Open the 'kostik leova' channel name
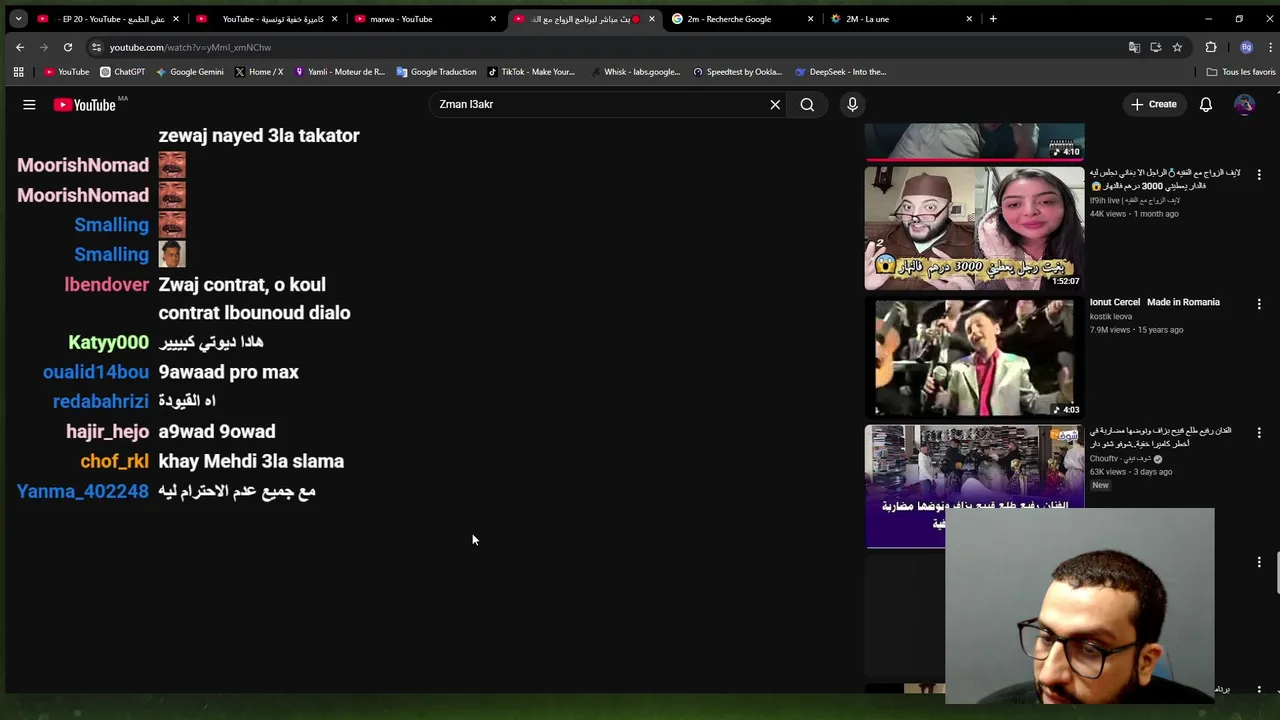The image size is (1280, 720). click(x=1111, y=316)
